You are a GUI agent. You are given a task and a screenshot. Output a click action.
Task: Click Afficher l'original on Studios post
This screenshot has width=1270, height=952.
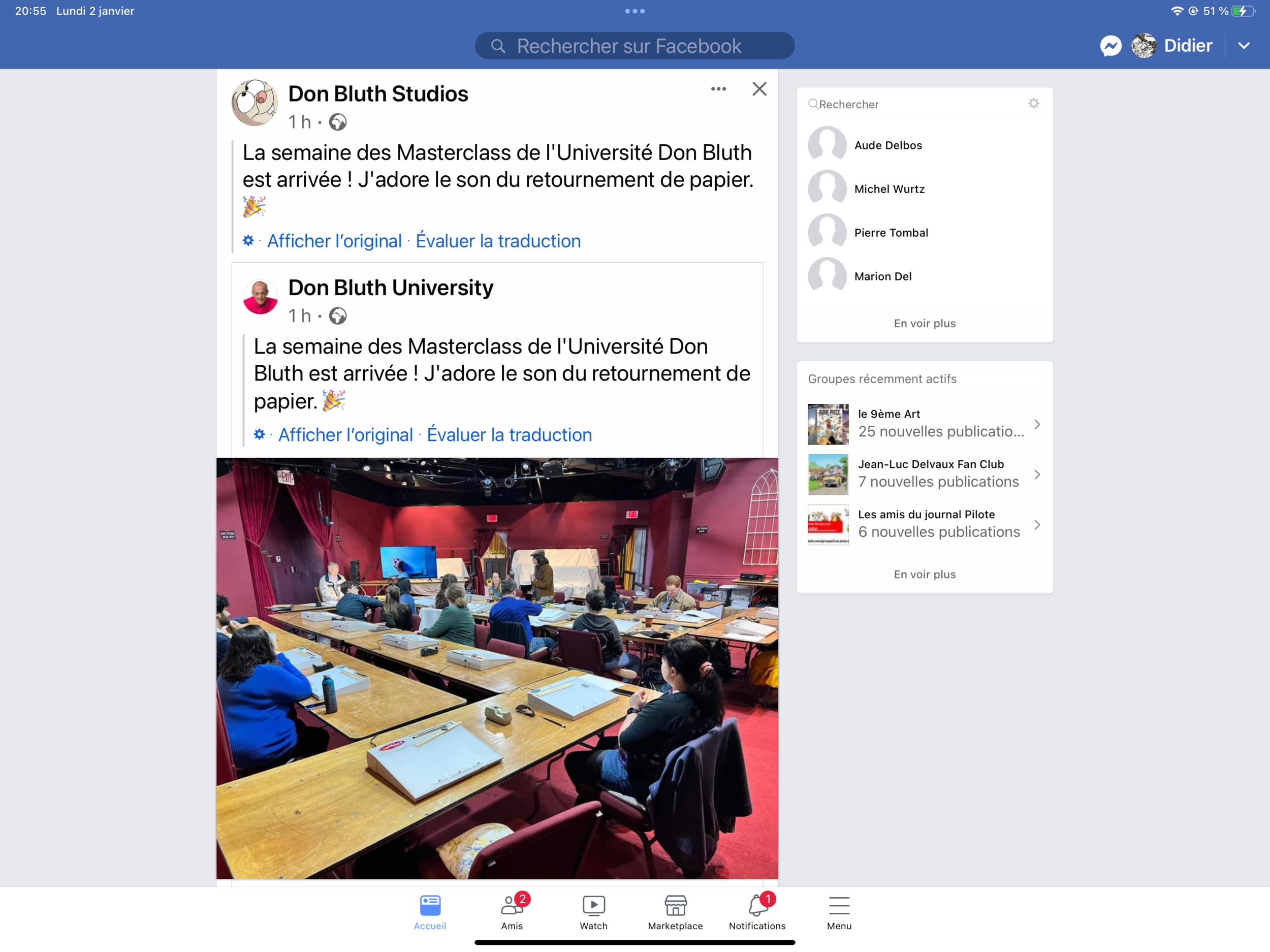point(334,241)
